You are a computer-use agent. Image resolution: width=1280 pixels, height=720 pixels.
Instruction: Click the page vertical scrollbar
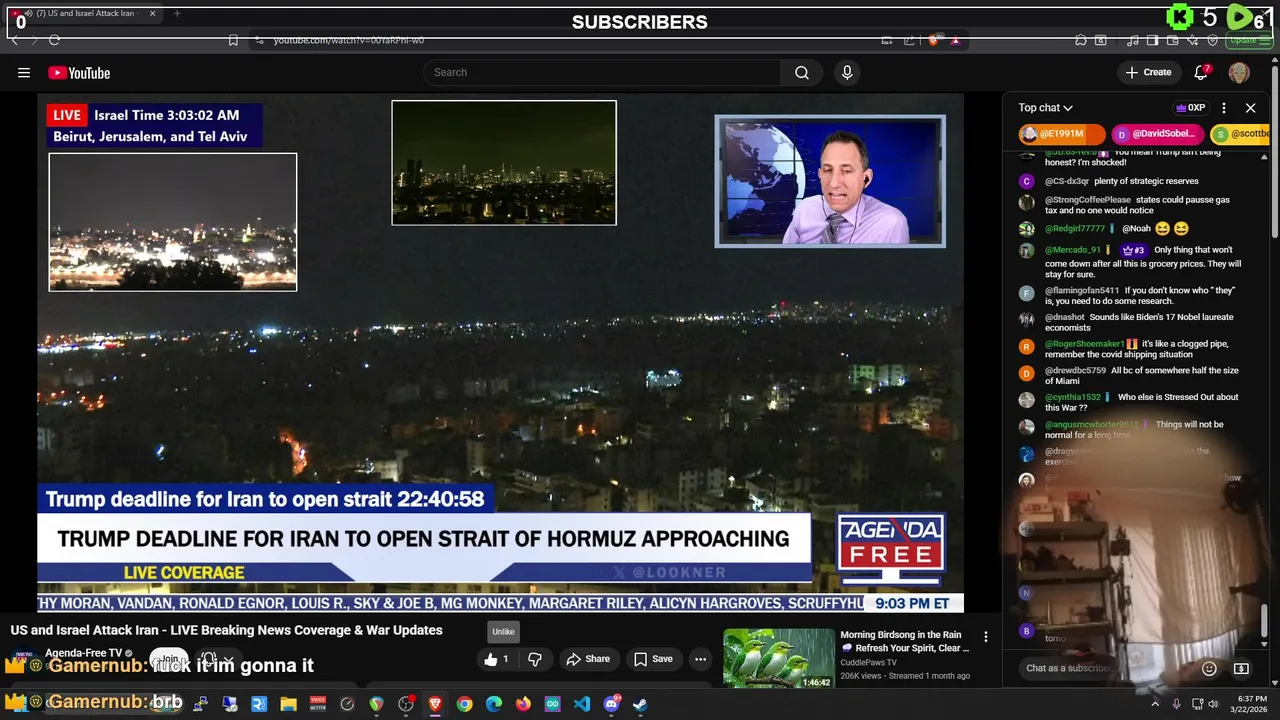pos(1275,150)
